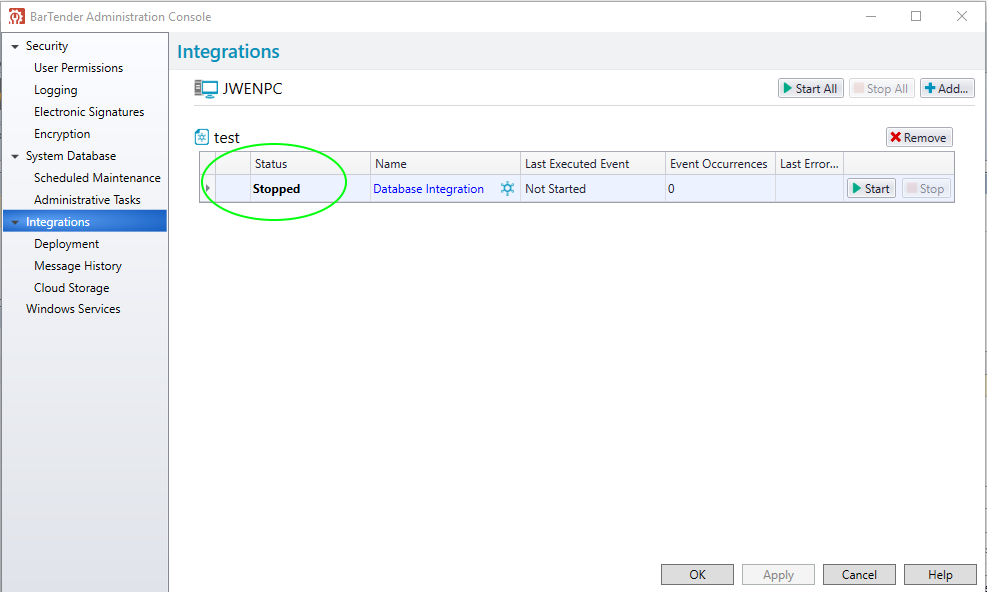Open Scheduled Maintenance page
The height and width of the screenshot is (592, 987).
[x=98, y=178]
